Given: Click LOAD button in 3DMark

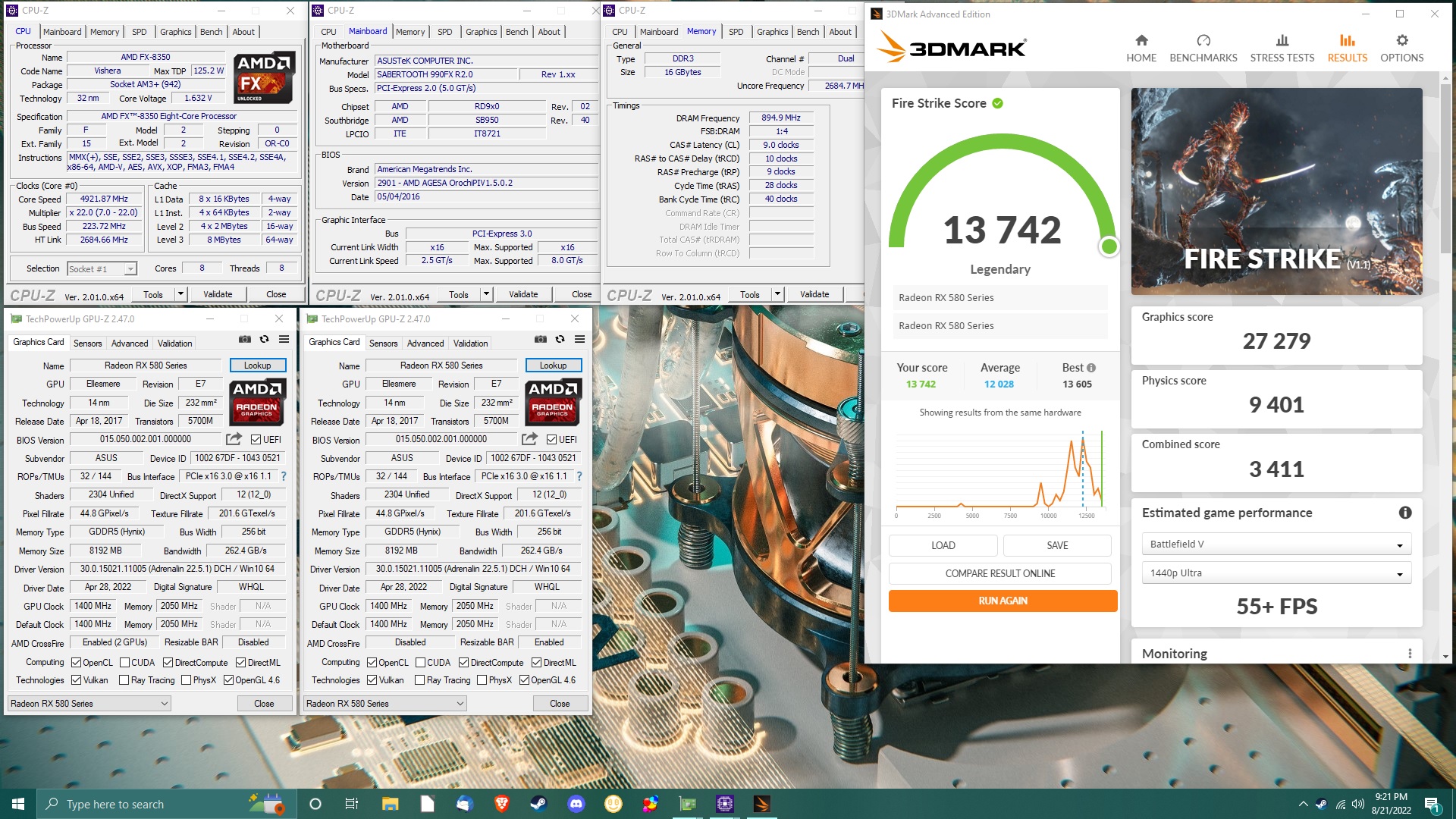Looking at the screenshot, I should 943,545.
